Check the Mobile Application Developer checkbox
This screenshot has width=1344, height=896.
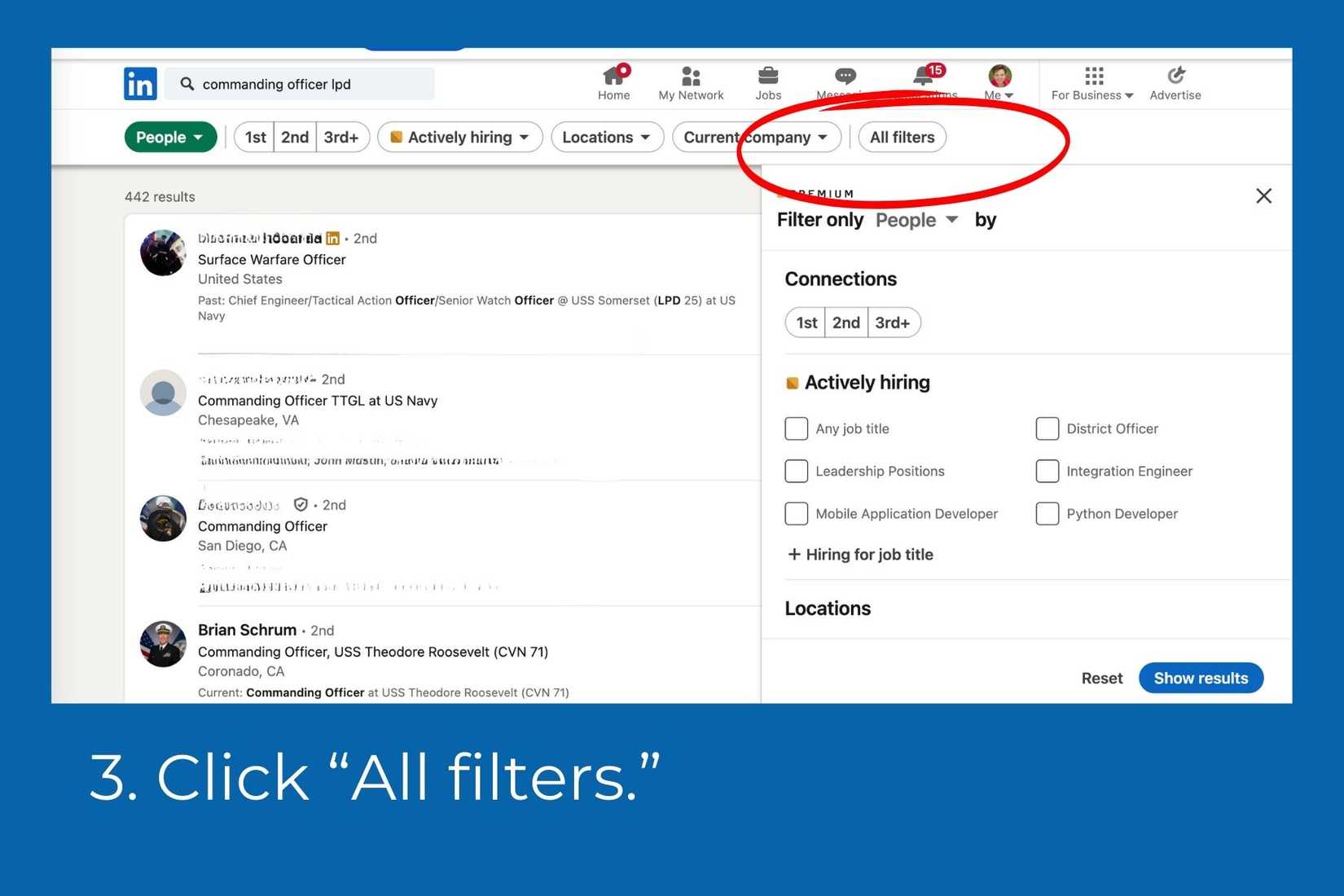[796, 513]
